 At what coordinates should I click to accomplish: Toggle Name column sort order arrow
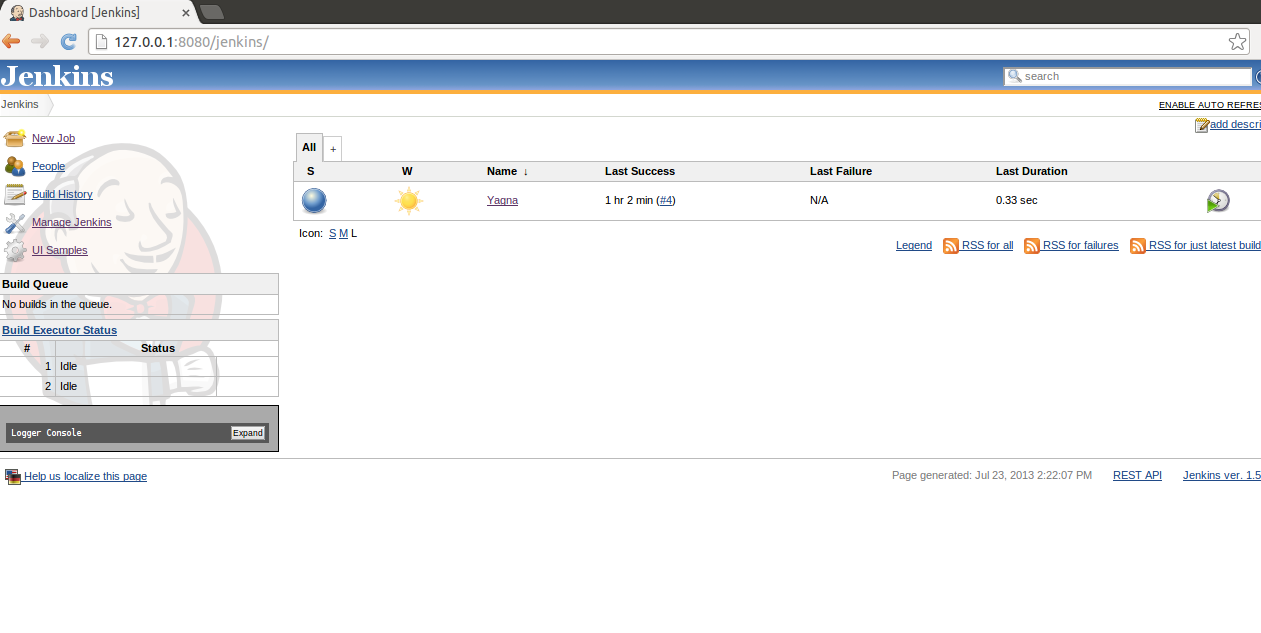click(524, 171)
